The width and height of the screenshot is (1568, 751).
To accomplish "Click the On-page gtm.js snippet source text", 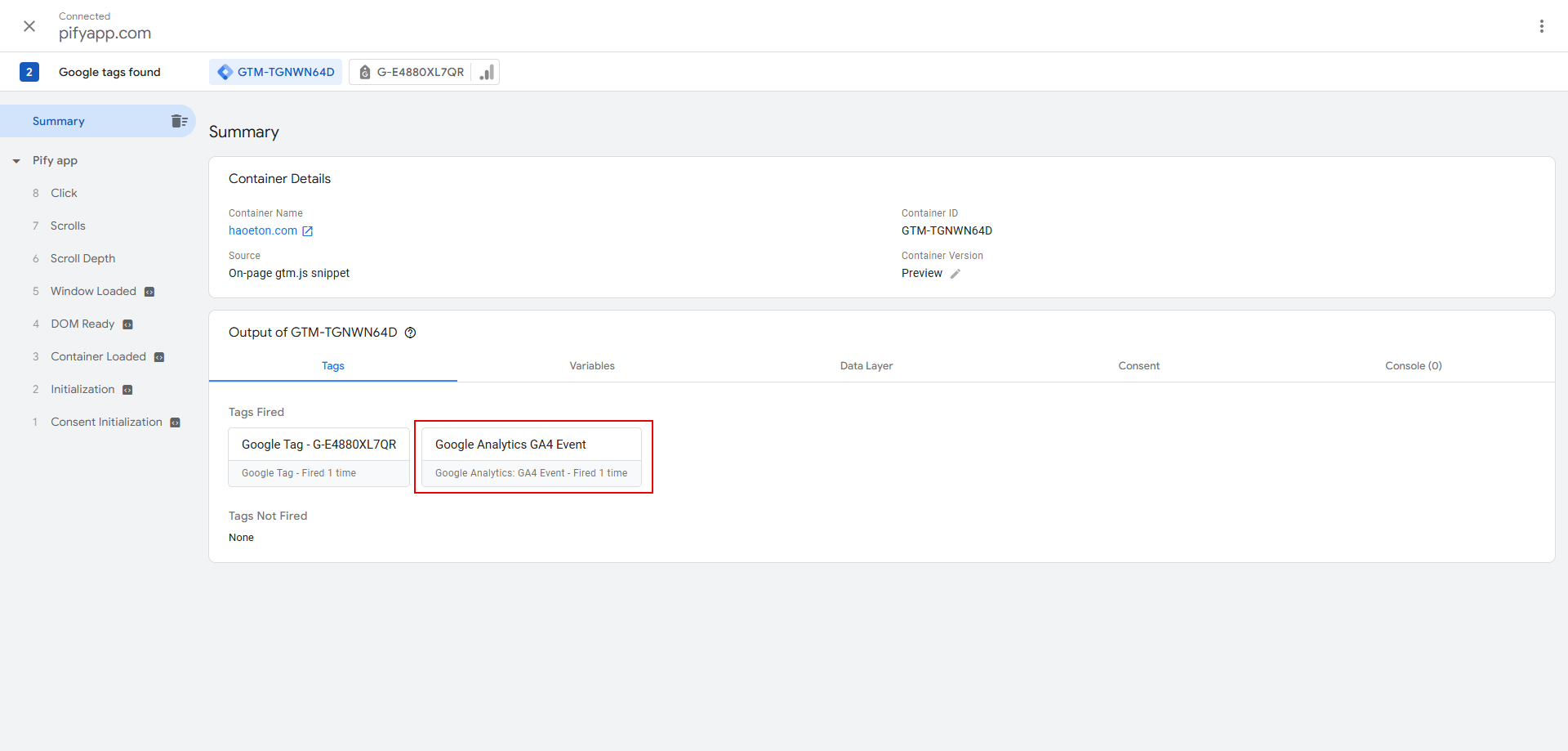I will click(289, 273).
